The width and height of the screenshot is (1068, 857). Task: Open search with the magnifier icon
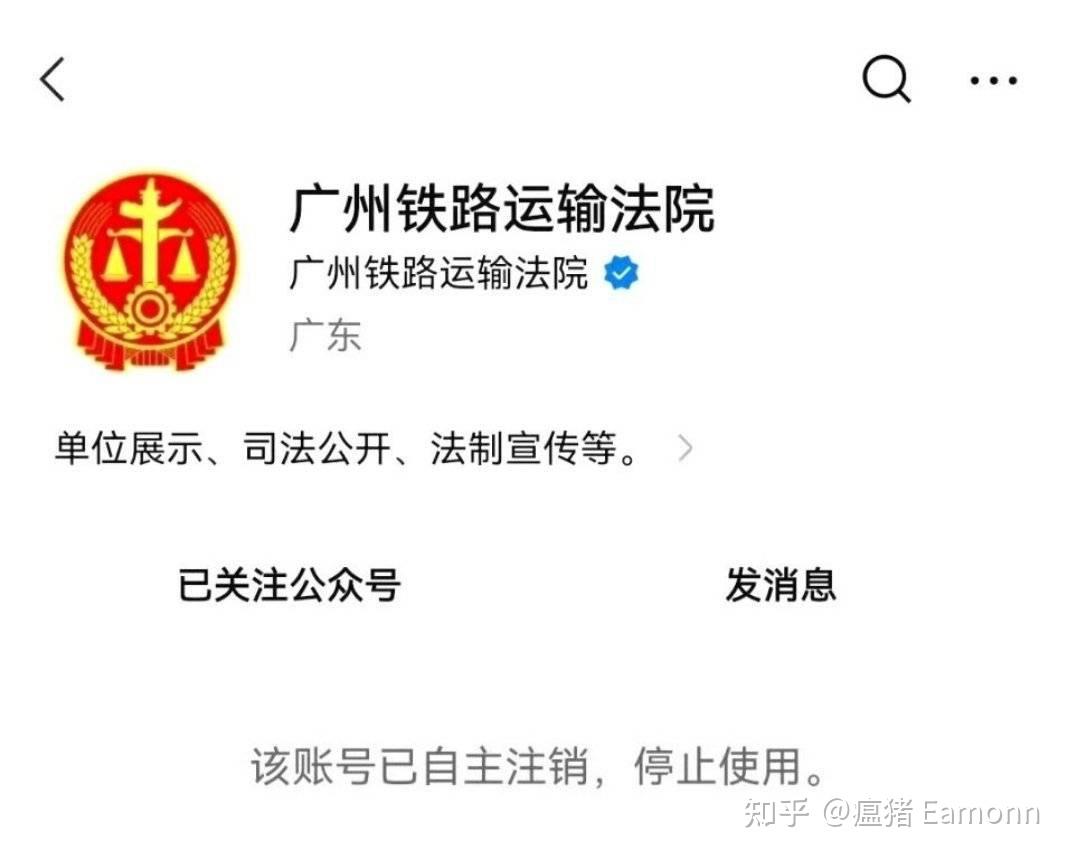click(886, 79)
